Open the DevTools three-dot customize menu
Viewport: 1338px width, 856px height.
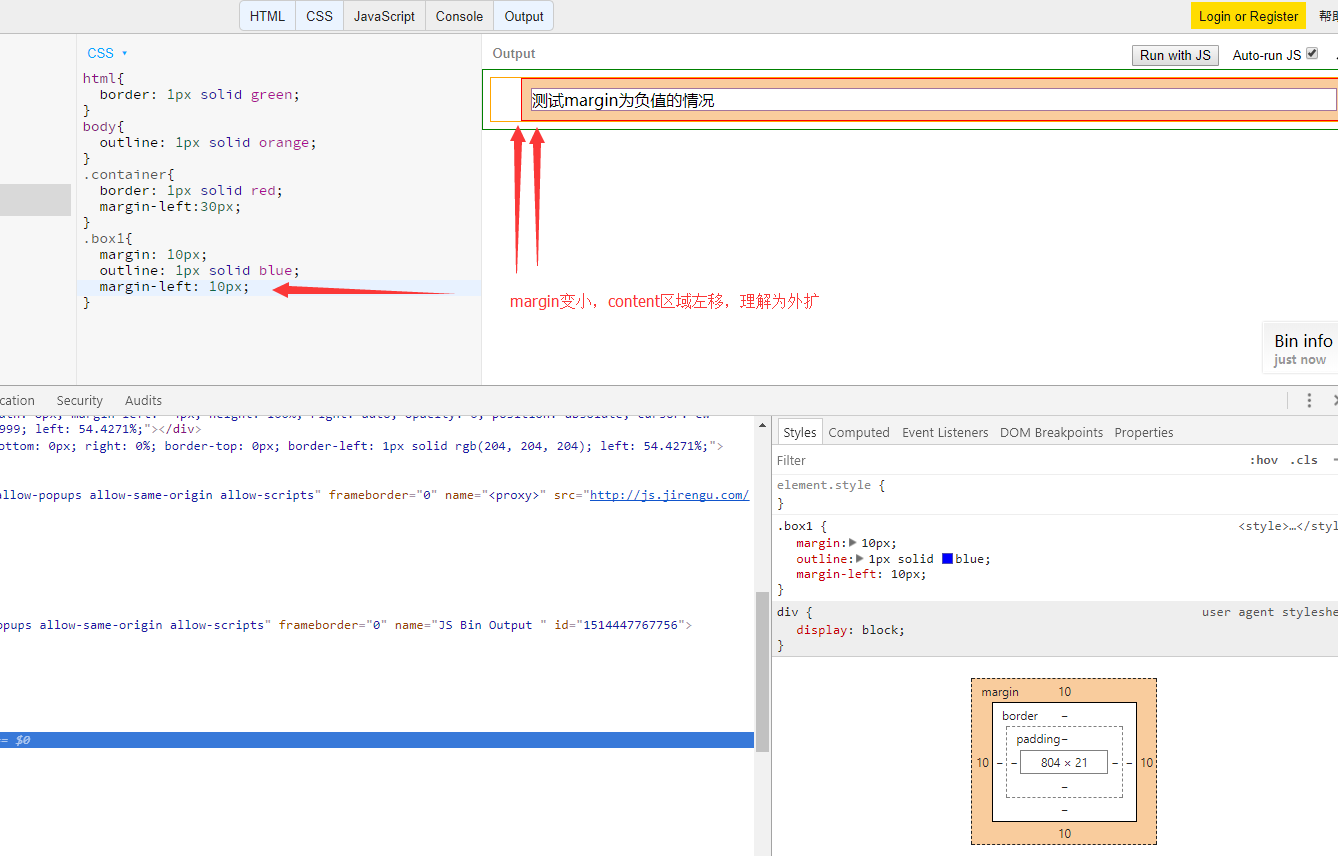click(1309, 400)
